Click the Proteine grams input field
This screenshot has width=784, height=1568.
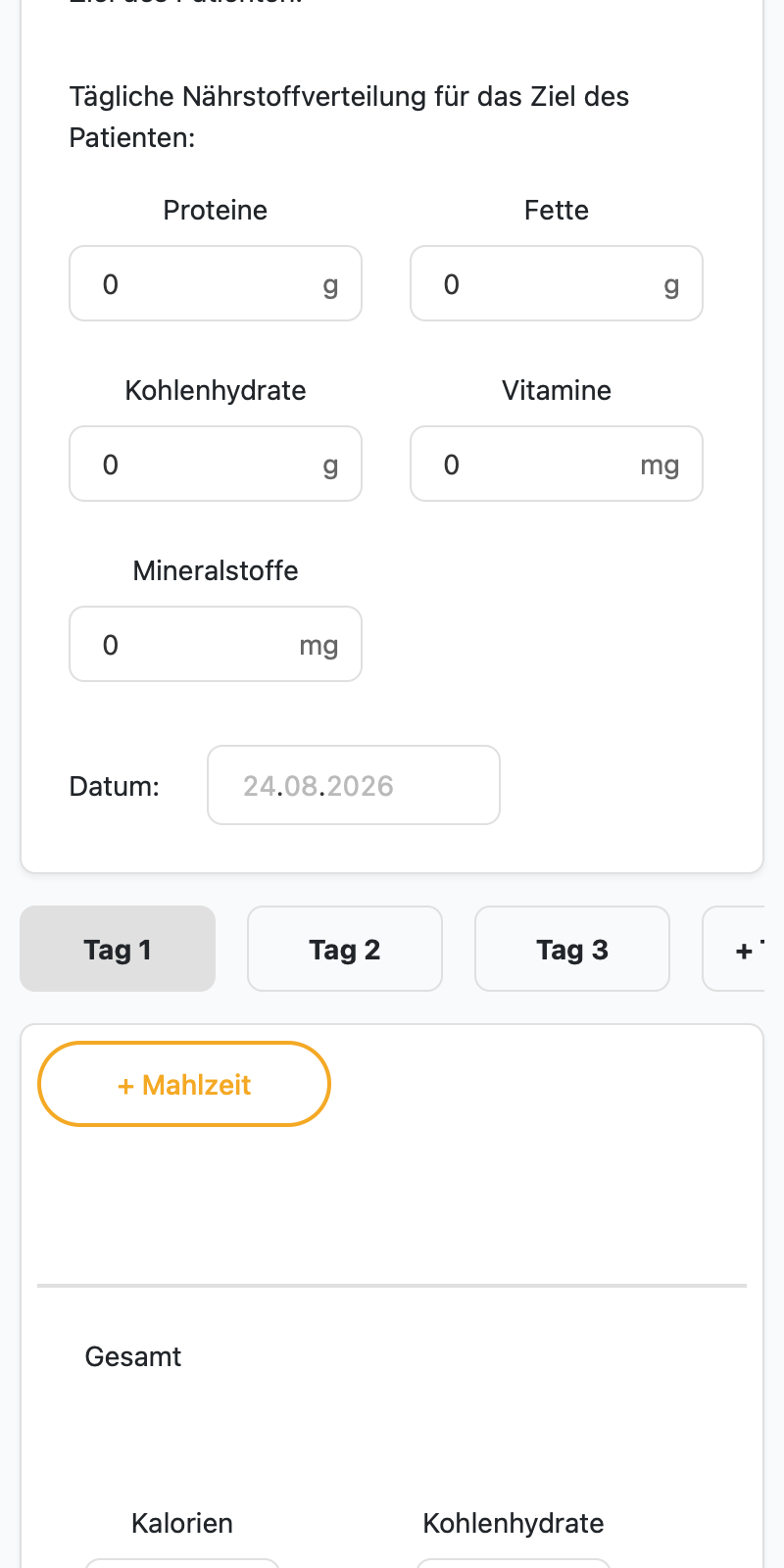point(216,283)
